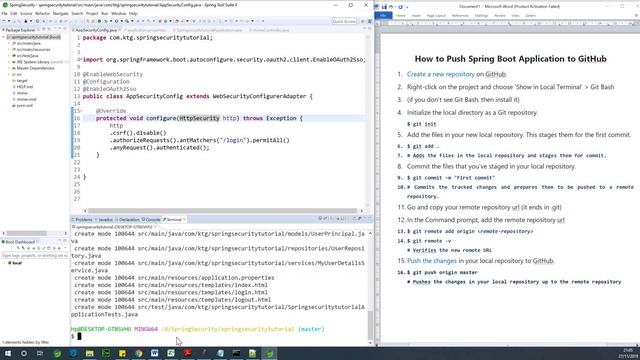This screenshot has width=640, height=360.
Task: Open the File tab in Word
Action: point(383,16)
